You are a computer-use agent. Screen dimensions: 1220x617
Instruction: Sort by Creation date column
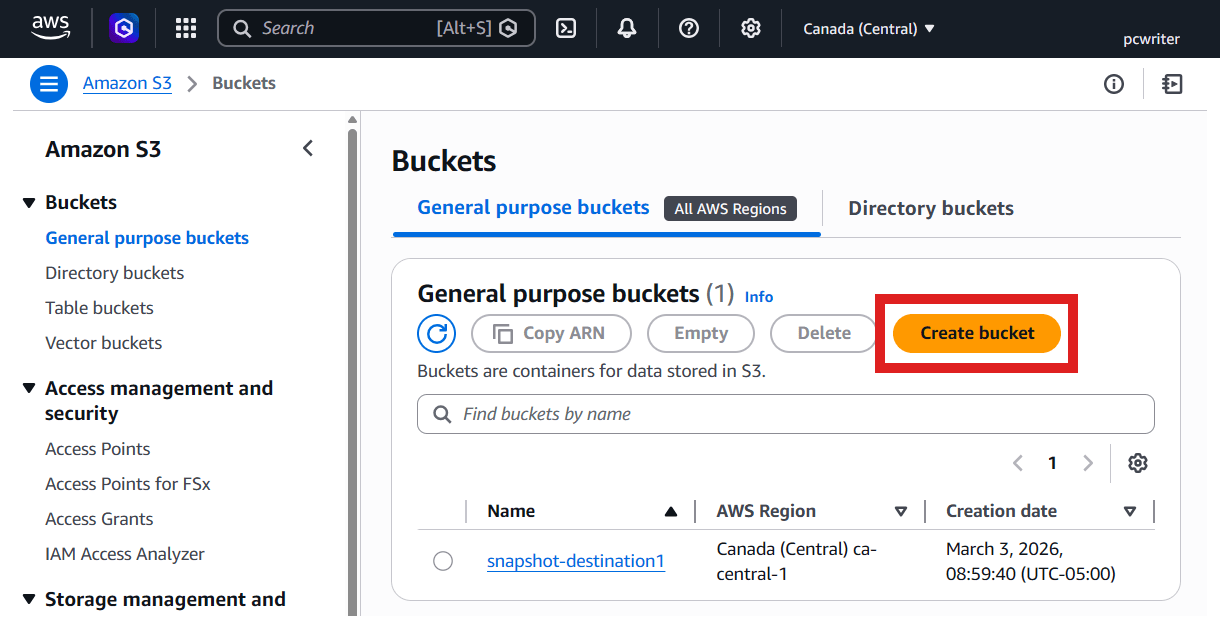click(1130, 512)
